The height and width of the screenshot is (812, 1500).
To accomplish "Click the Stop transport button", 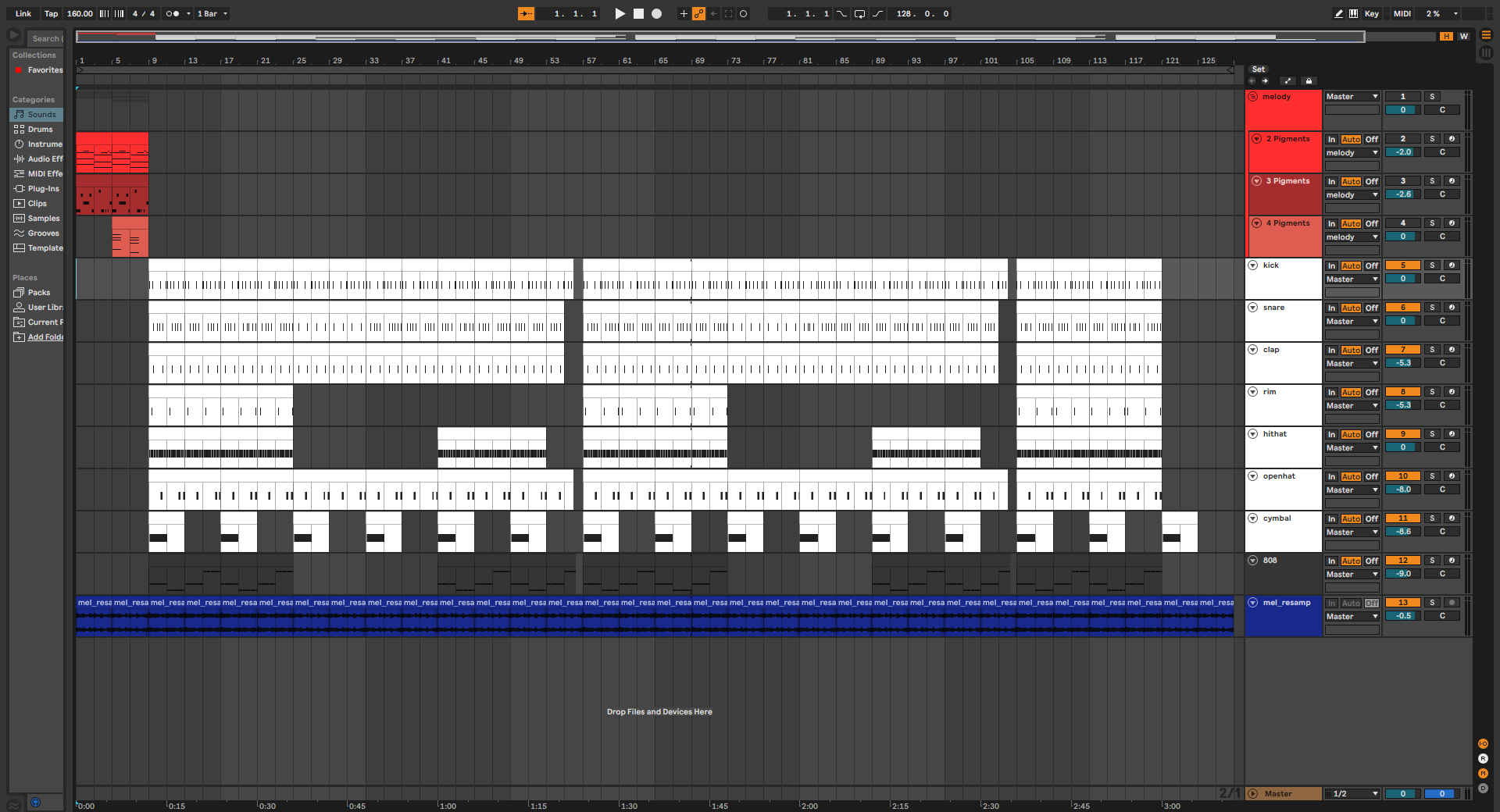I will (x=638, y=13).
